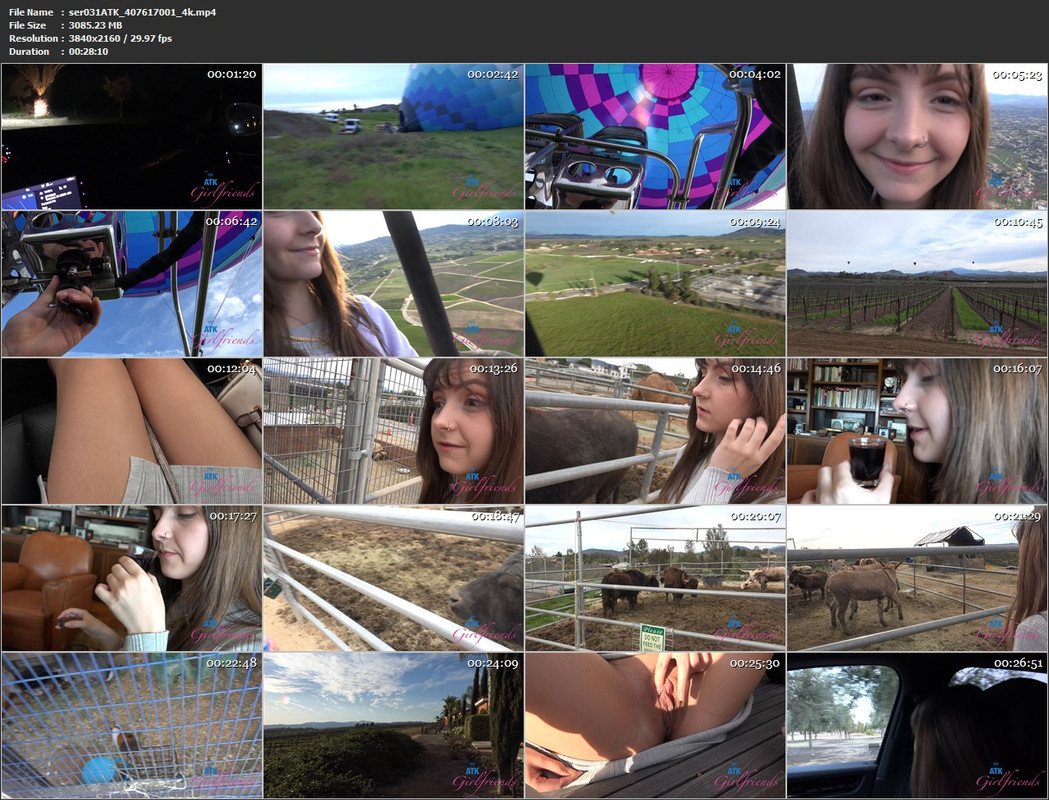Select the thumbnail stamped 00:17:27
This screenshot has width=1049, height=800.
(132, 578)
